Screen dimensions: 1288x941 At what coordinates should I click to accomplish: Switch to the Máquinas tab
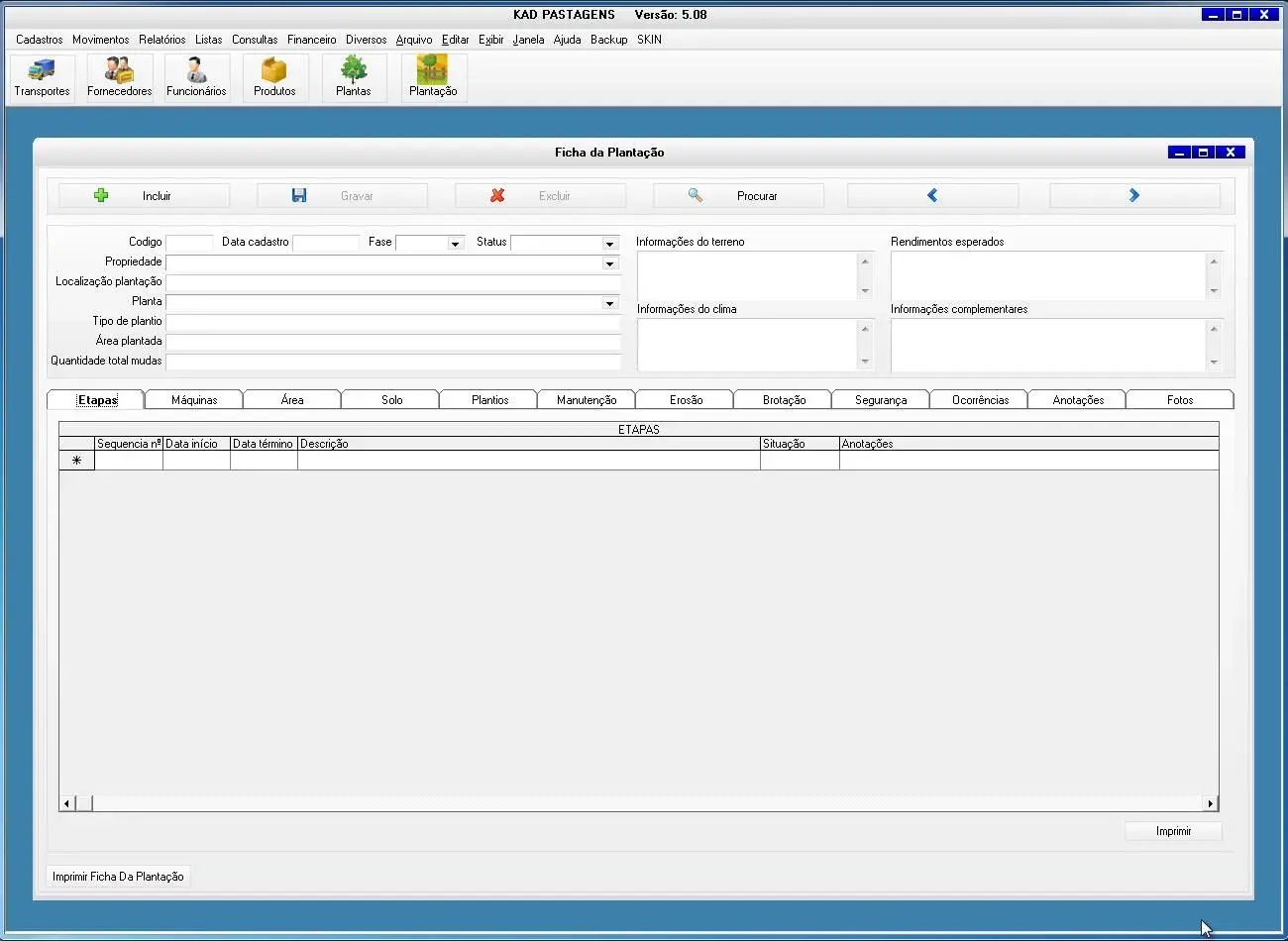tap(194, 400)
